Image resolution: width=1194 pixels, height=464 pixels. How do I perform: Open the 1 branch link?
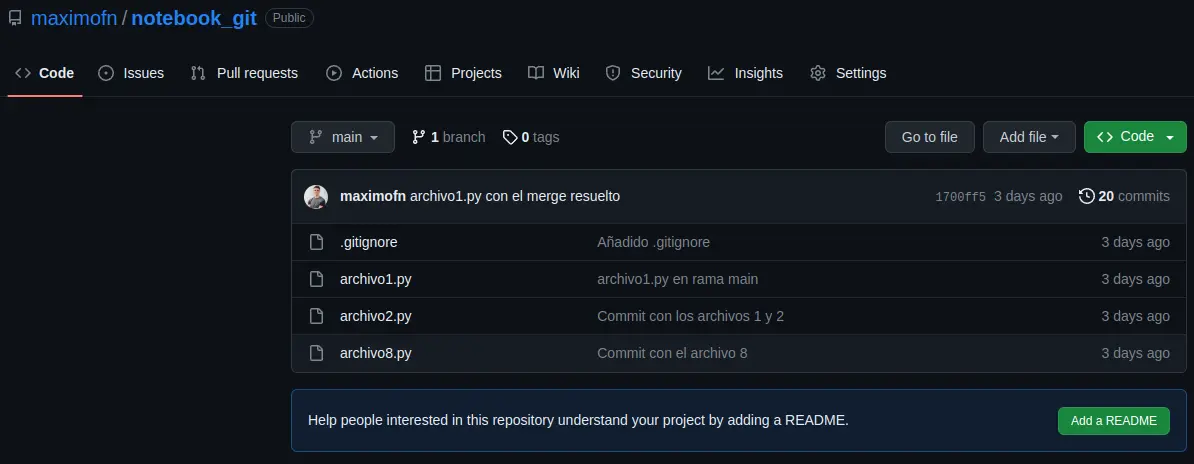tap(449, 137)
